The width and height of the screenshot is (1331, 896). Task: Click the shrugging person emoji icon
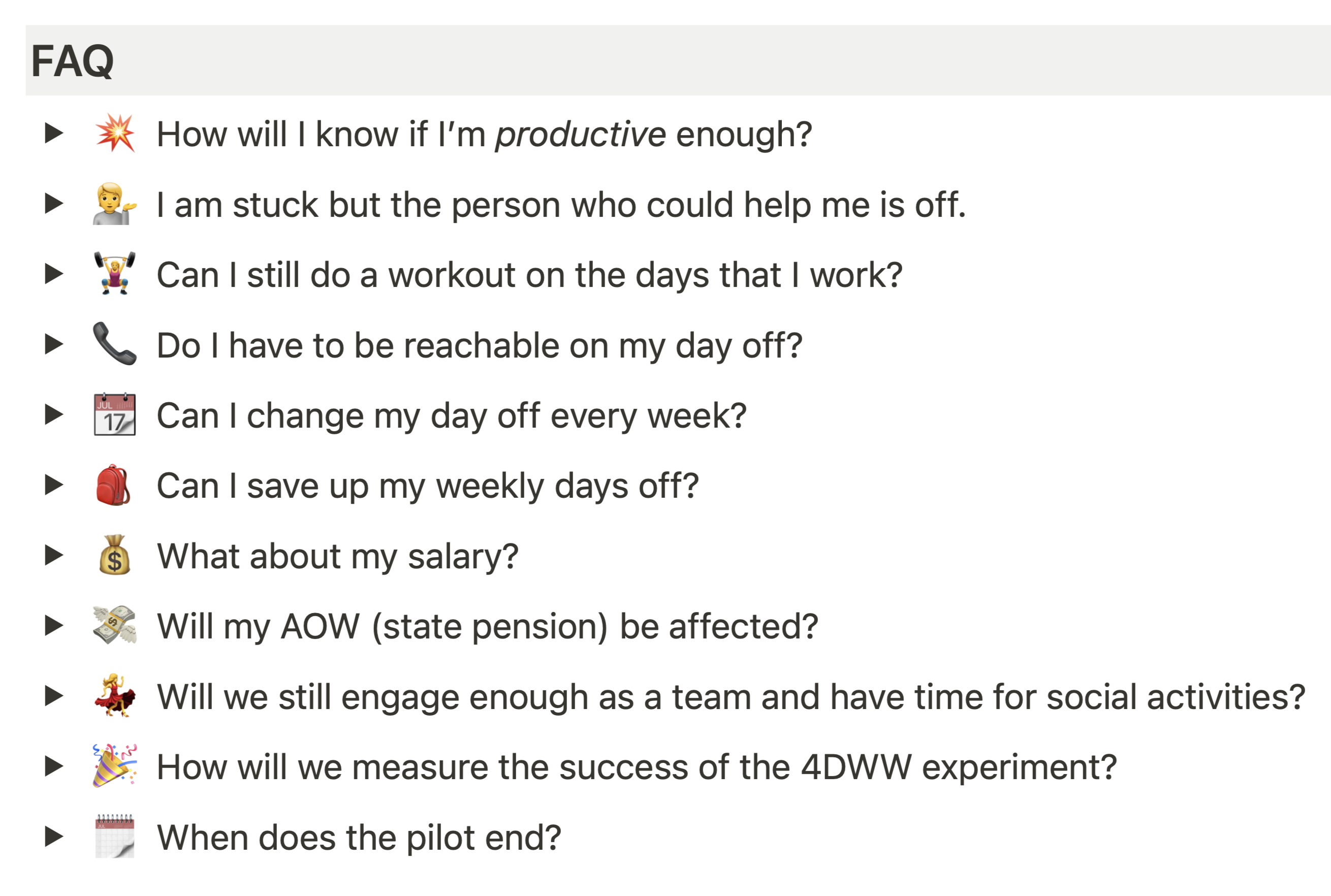[115, 205]
